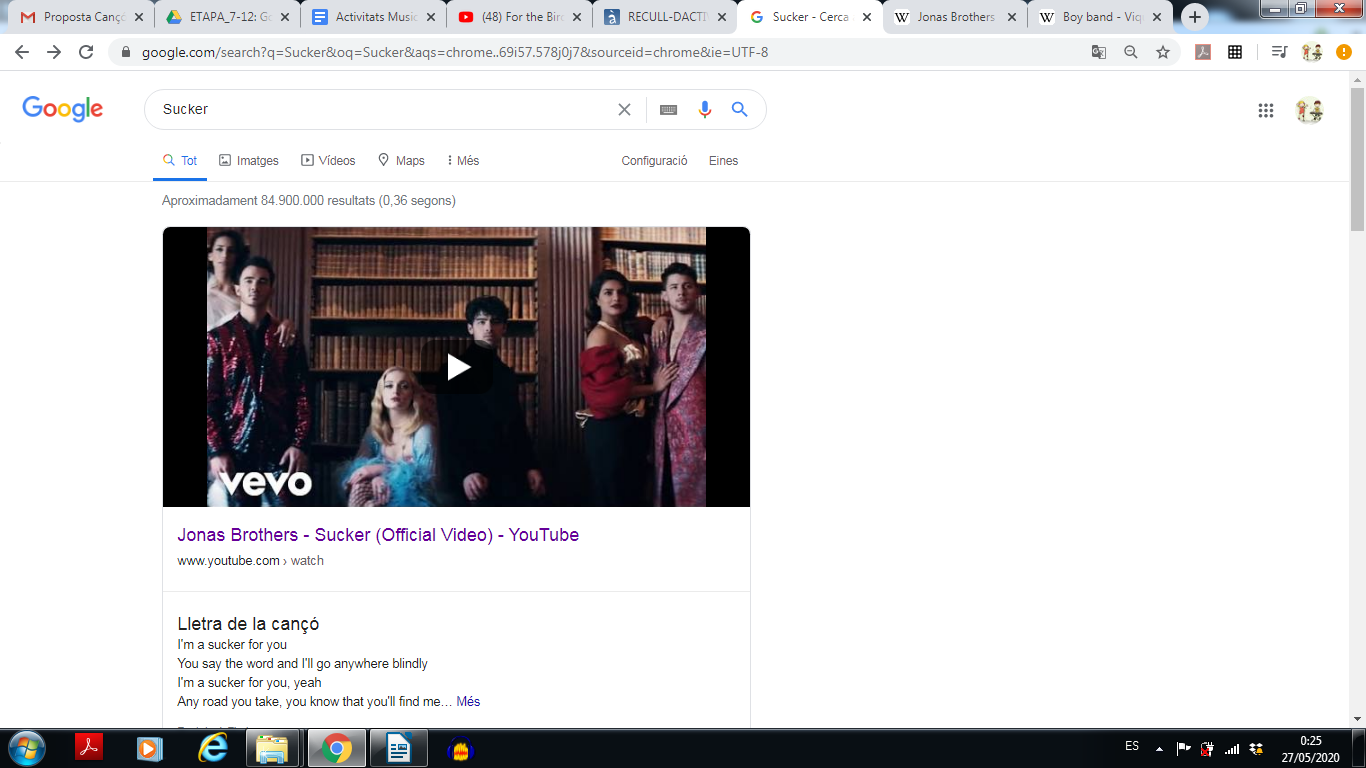Click the www.youtube.com › watch URL
1366x768 pixels.
250,561
